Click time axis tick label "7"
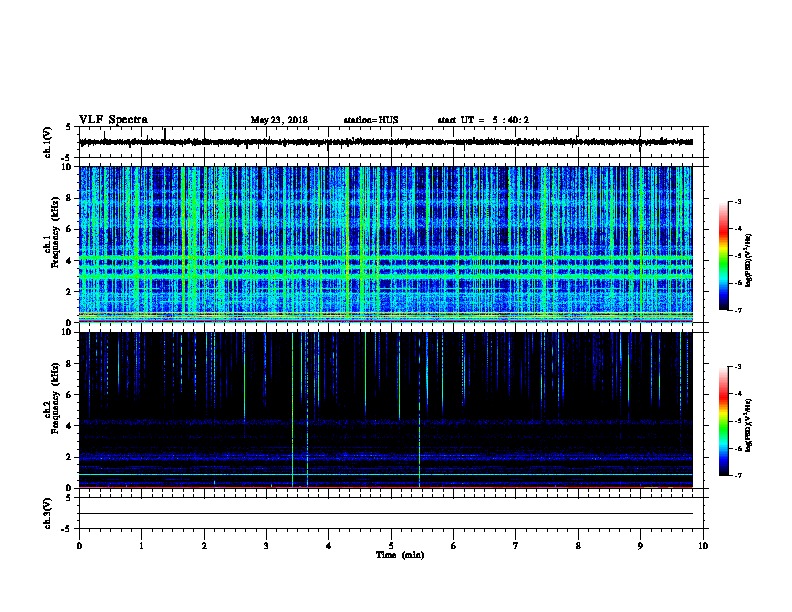This screenshot has height=612, width=792. 516,546
